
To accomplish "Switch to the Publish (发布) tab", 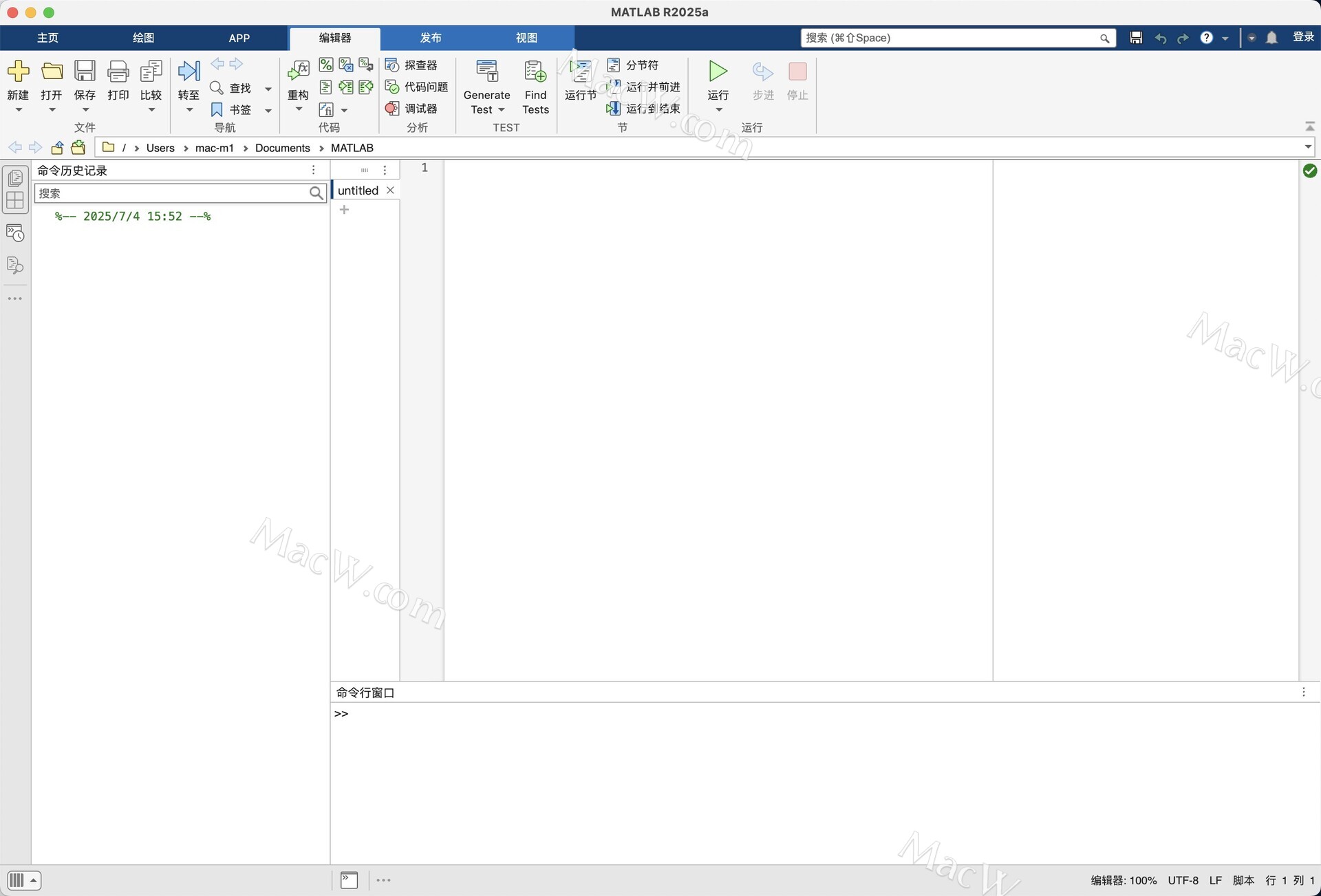I will pos(431,38).
